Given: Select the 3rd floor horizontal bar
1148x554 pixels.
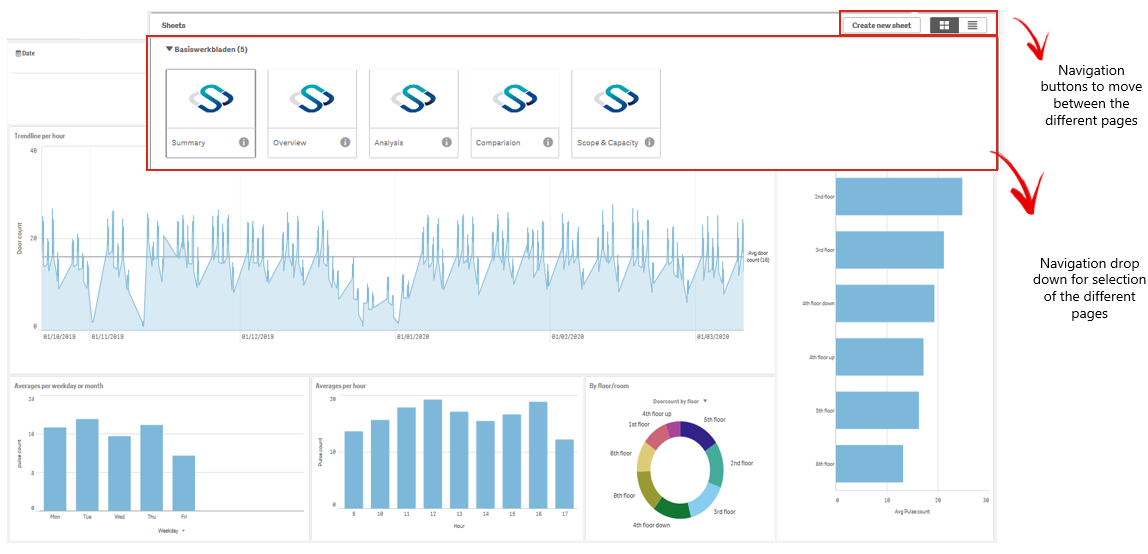Looking at the screenshot, I should point(890,250).
